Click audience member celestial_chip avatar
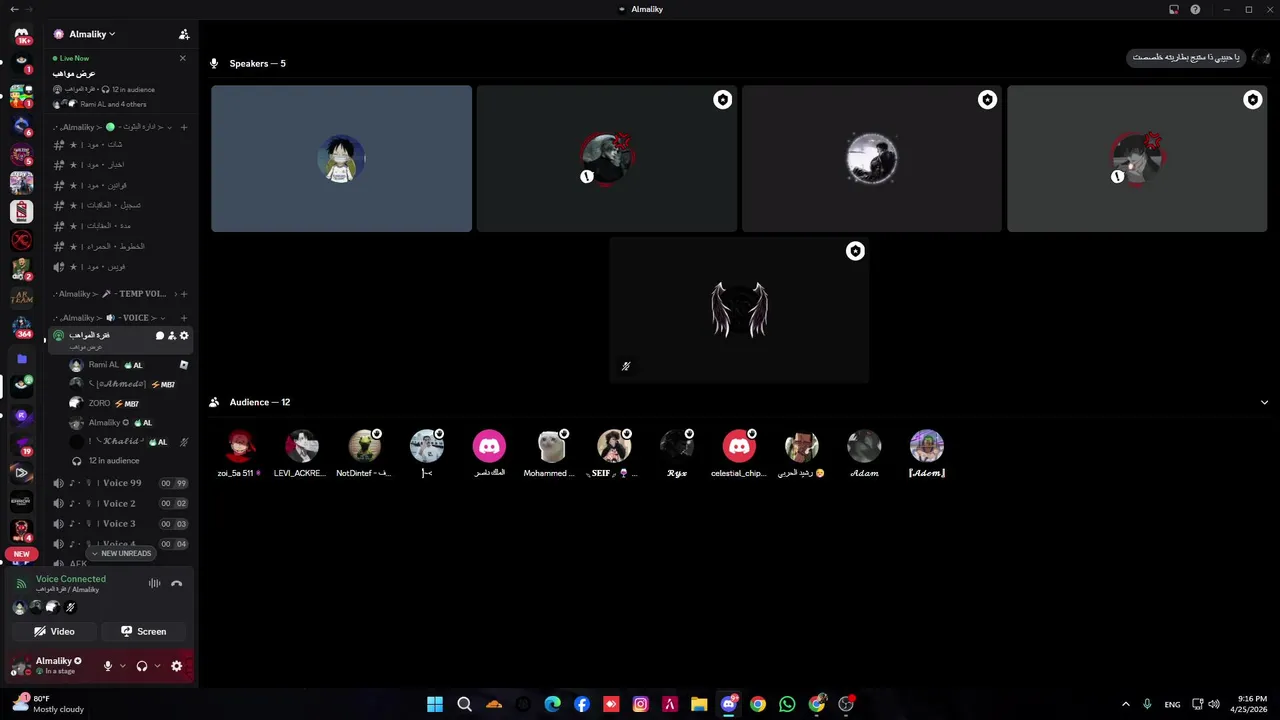Screen dimensions: 1280x720 click(x=739, y=446)
